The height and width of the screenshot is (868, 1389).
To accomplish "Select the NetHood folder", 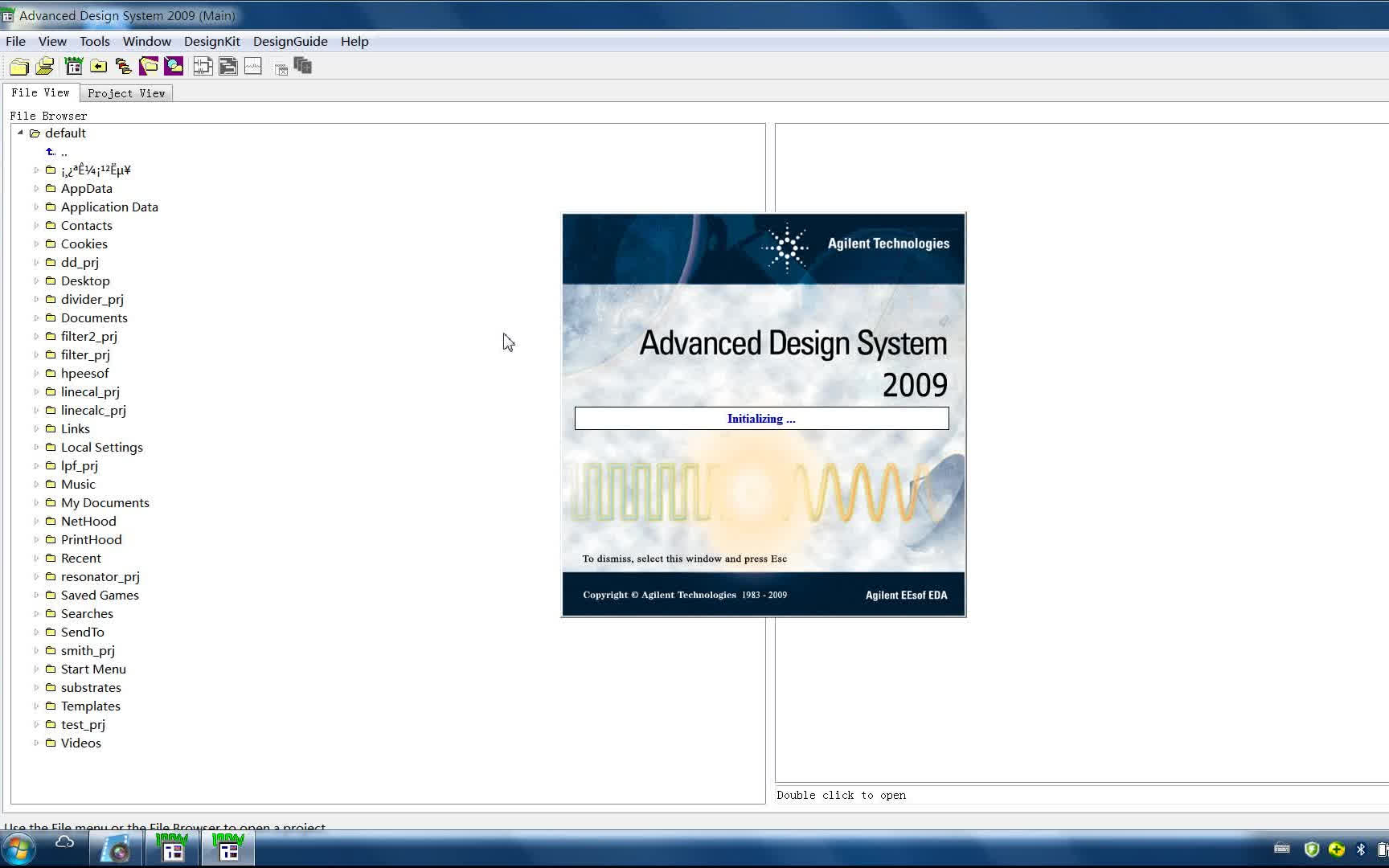I will point(88,521).
